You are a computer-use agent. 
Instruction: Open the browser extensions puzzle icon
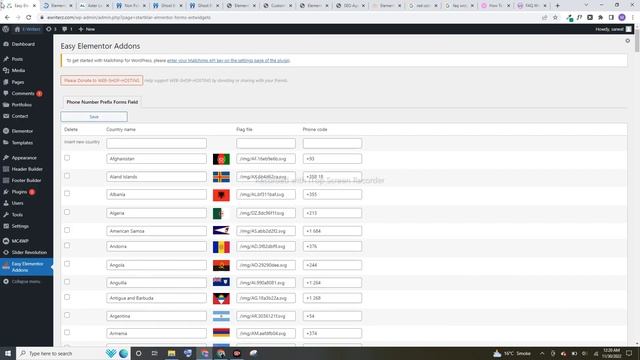pos(600,18)
